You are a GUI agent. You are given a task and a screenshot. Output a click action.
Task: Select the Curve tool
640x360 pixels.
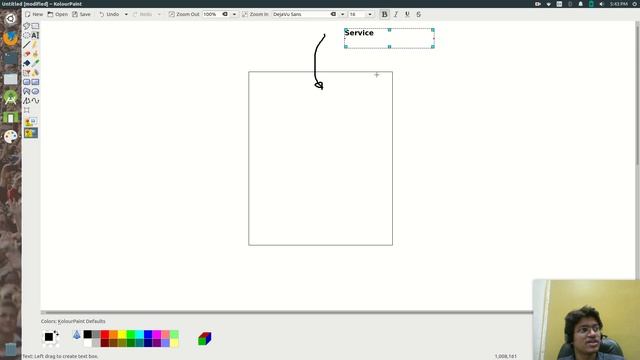click(x=36, y=101)
